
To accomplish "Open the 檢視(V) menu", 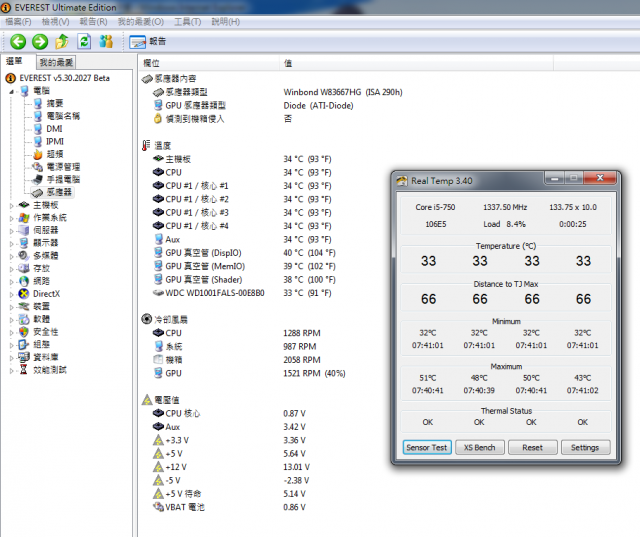I will [x=56, y=22].
